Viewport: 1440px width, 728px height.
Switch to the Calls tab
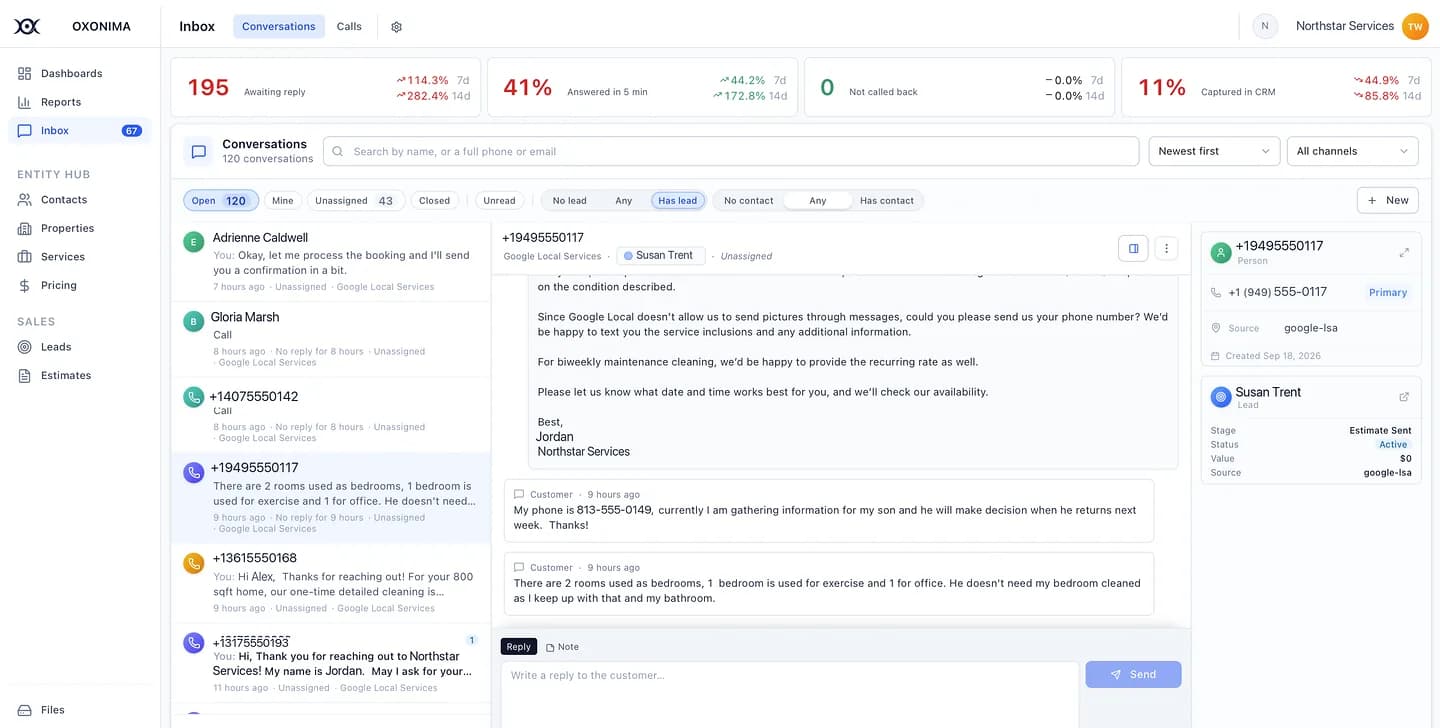[x=349, y=27]
